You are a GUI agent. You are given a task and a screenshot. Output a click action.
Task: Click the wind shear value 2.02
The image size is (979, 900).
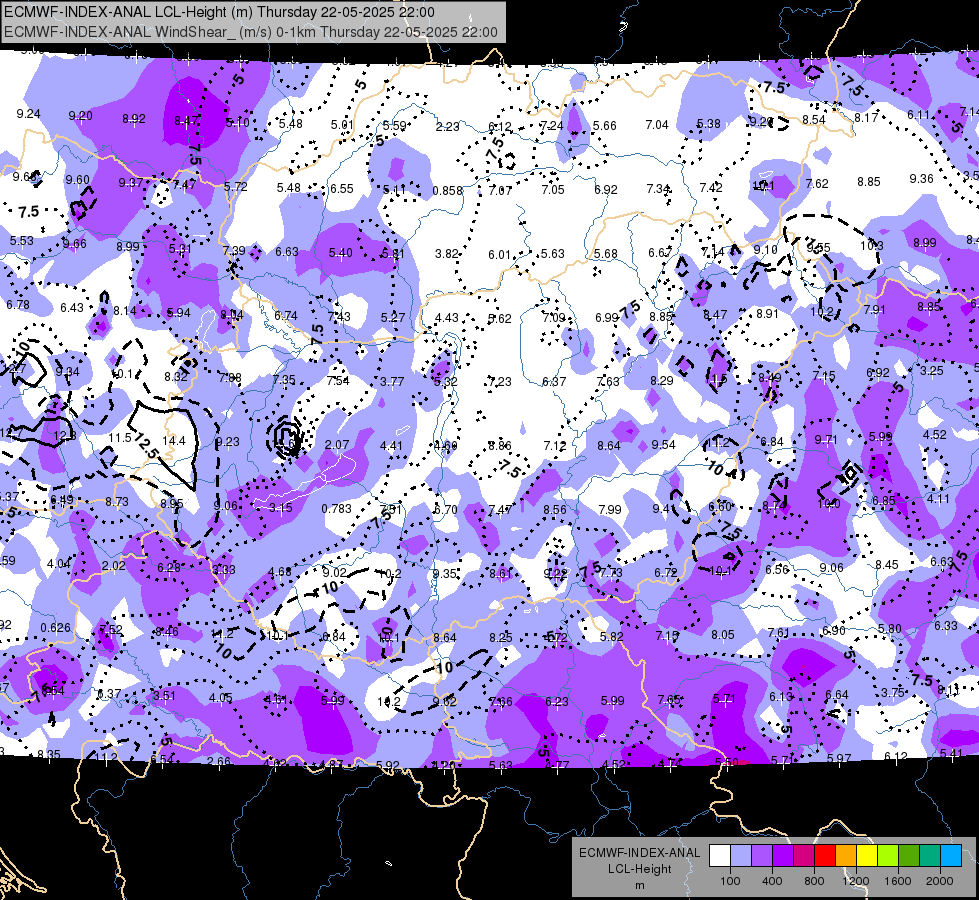click(x=114, y=566)
